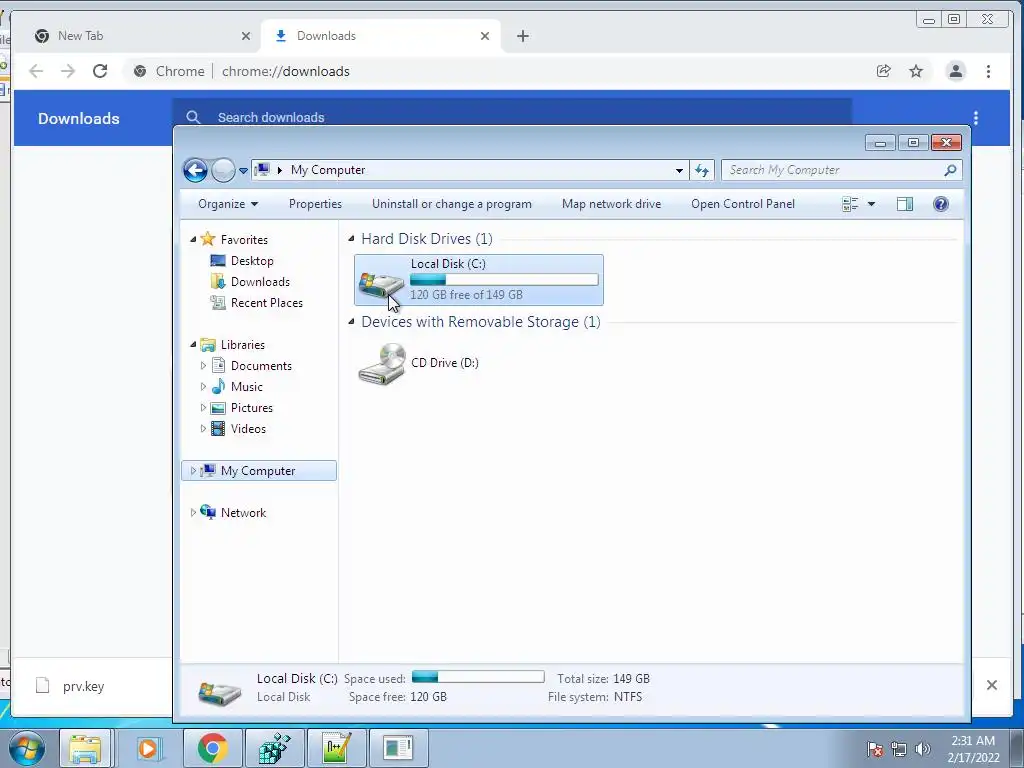Screen dimensions: 1024x768
Task: Select Uninstall or change a program
Action: (x=452, y=204)
